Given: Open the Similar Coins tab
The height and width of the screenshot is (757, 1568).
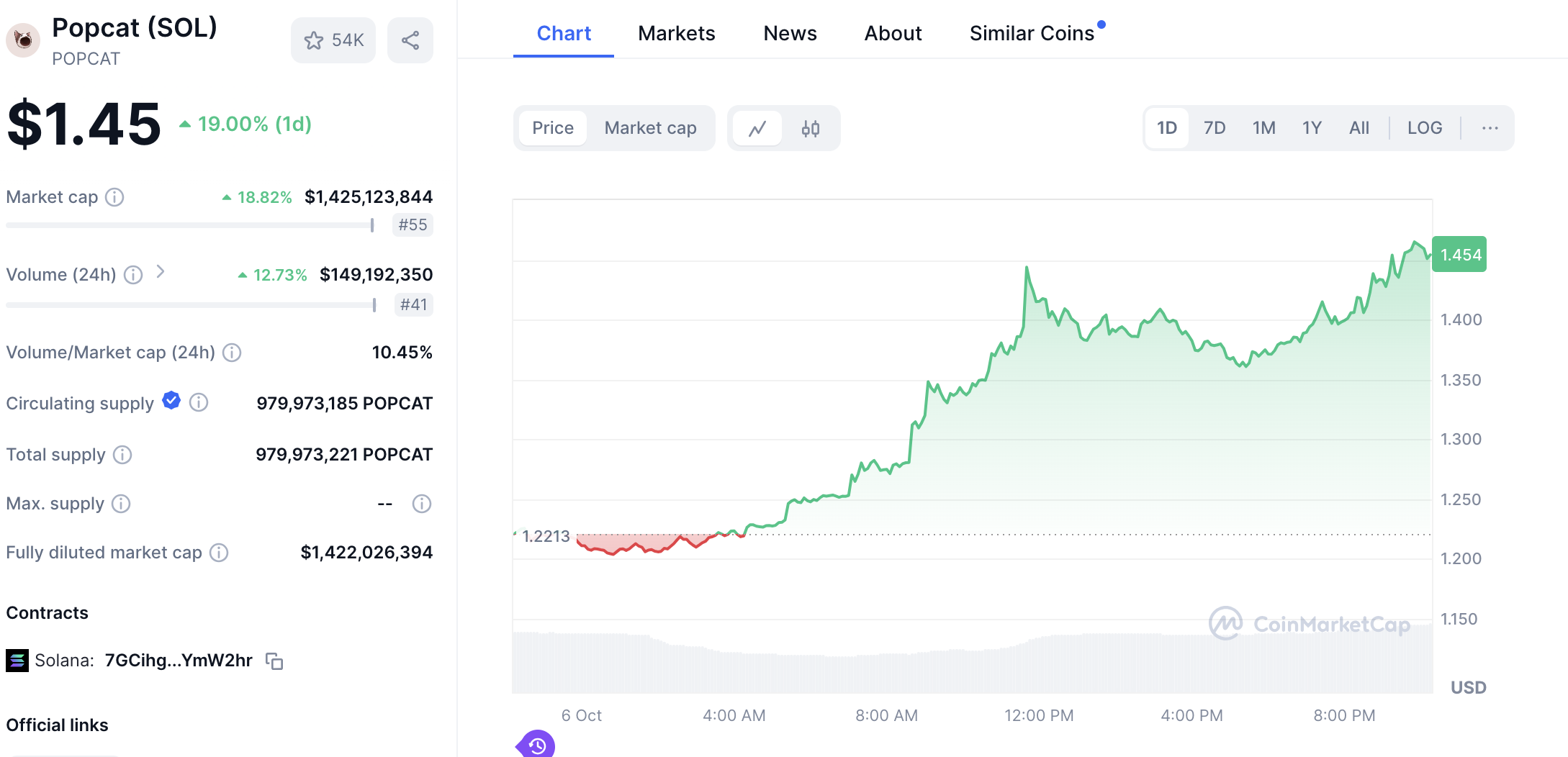Looking at the screenshot, I should (x=1032, y=33).
